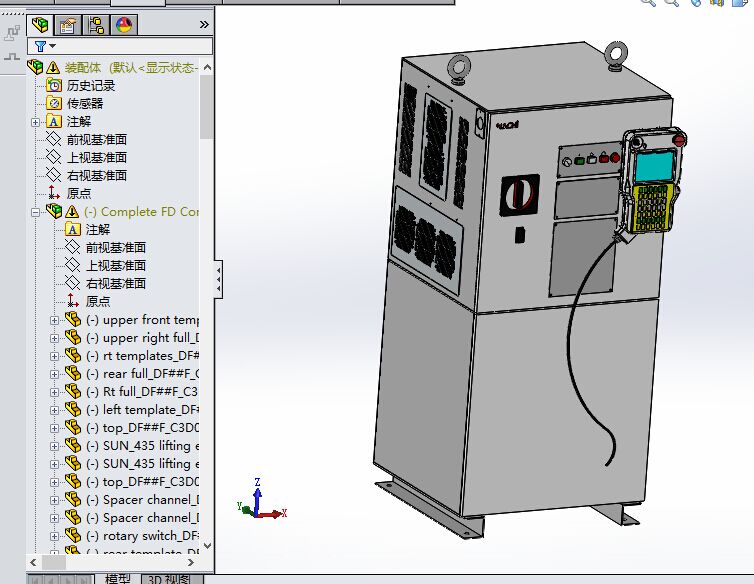
Task: Click the lower line tool icon in left strip
Action: (12, 57)
